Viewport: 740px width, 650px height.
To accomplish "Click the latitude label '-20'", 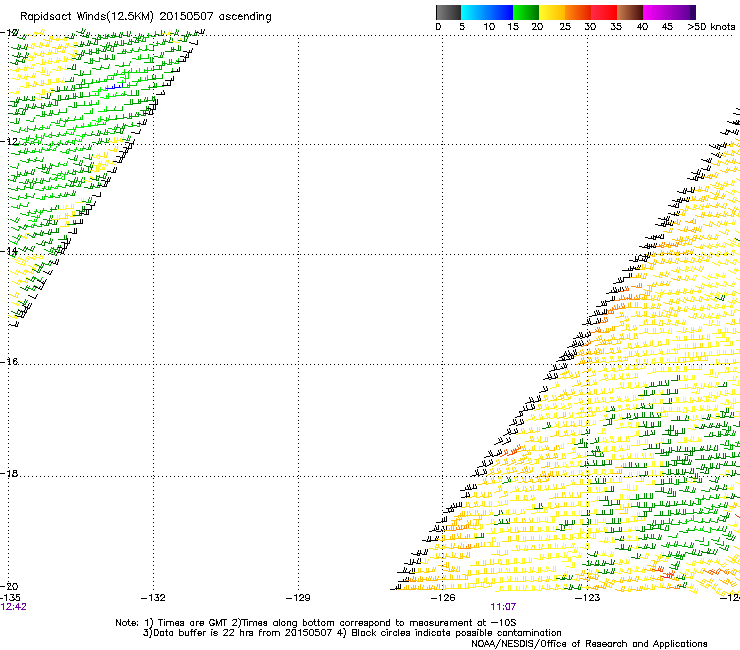I will coord(9,586).
